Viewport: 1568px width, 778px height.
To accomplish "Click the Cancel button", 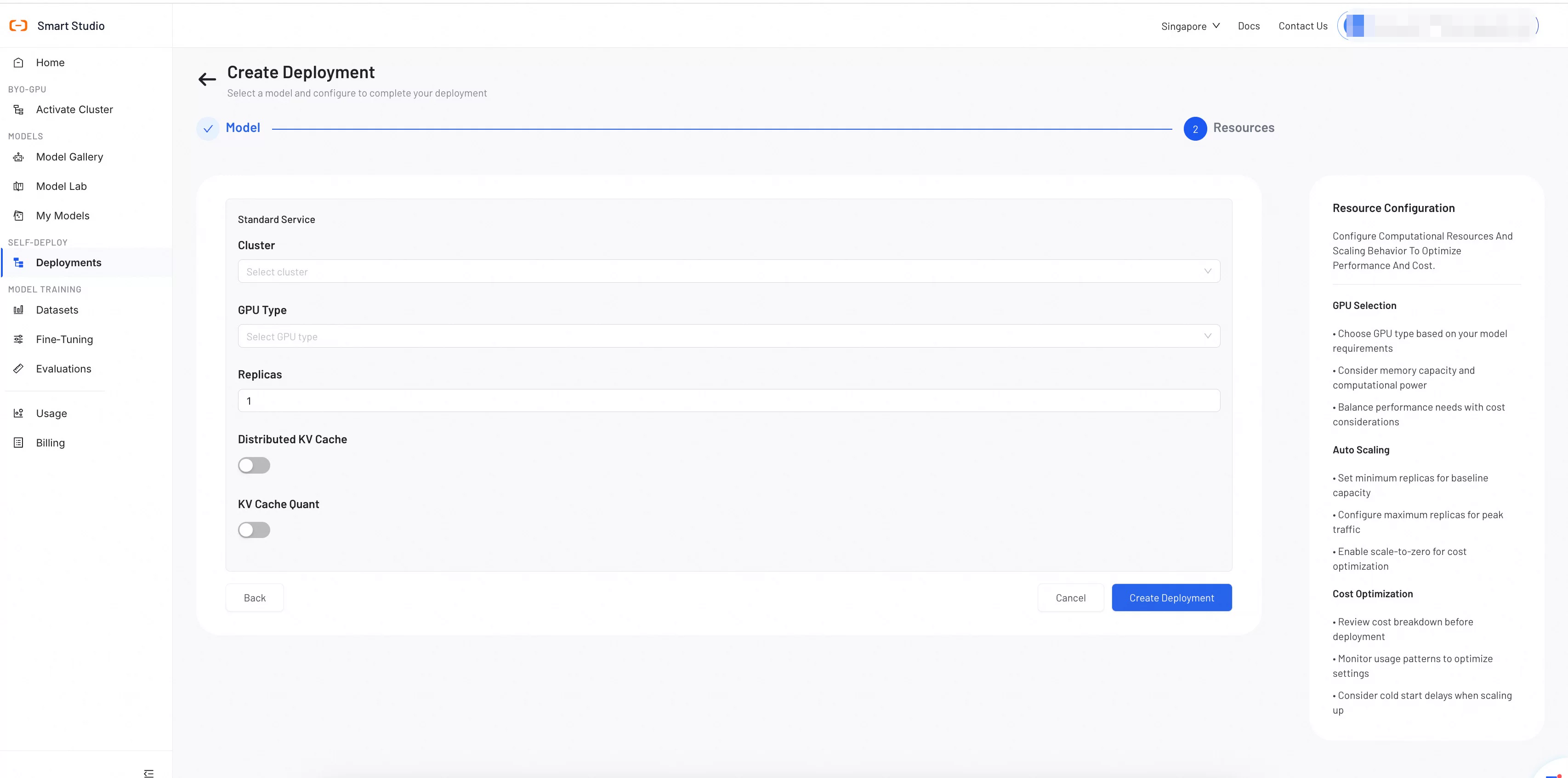I will [1070, 598].
